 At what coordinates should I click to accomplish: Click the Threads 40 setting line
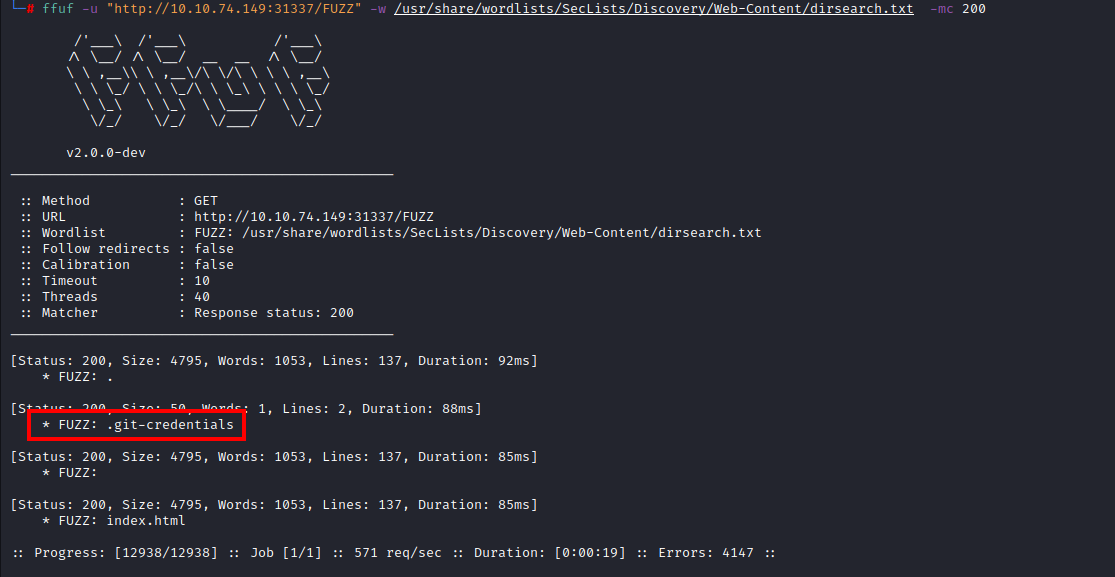[x=114, y=297]
